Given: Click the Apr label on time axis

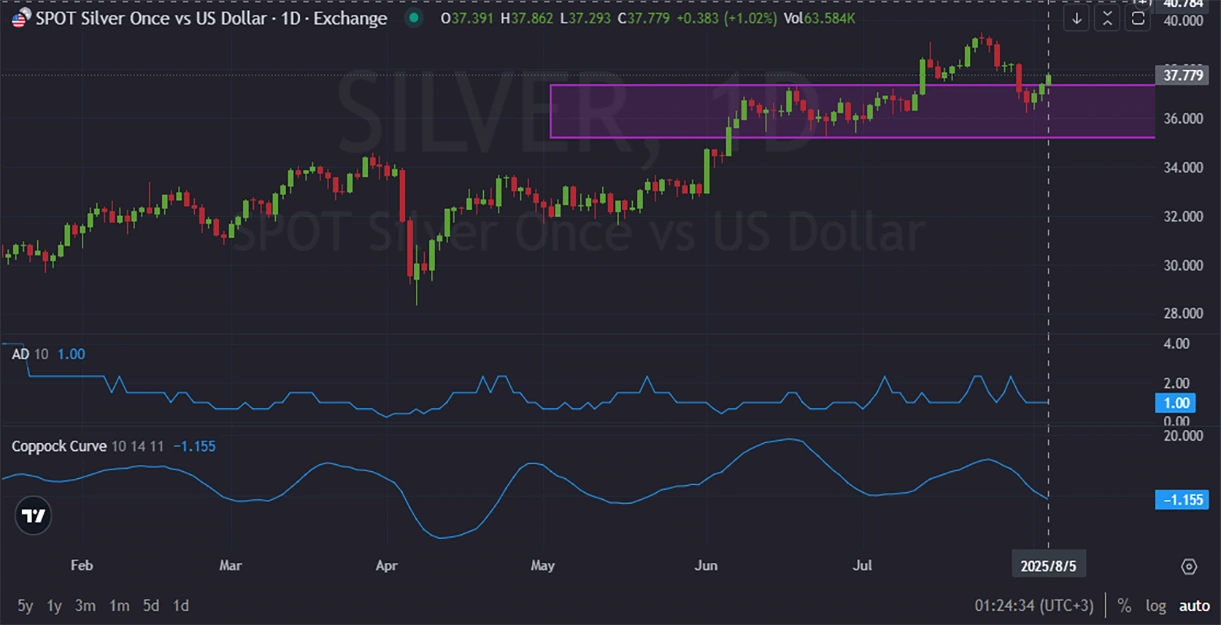Looking at the screenshot, I should click(386, 566).
